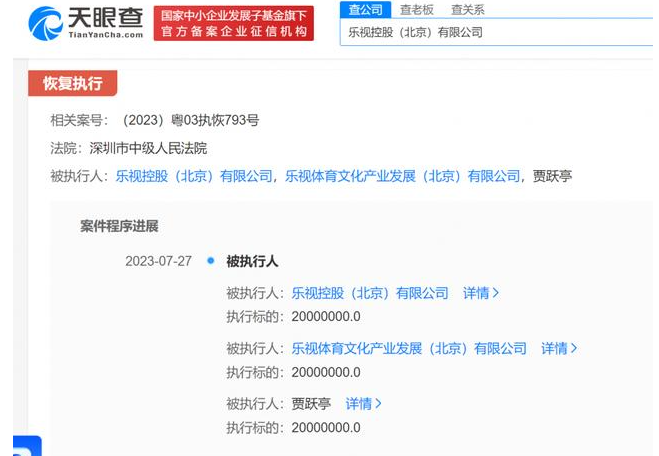Click the bold 被执行人 timeline title
Image resolution: width=659 pixels, height=456 pixels.
tap(252, 261)
